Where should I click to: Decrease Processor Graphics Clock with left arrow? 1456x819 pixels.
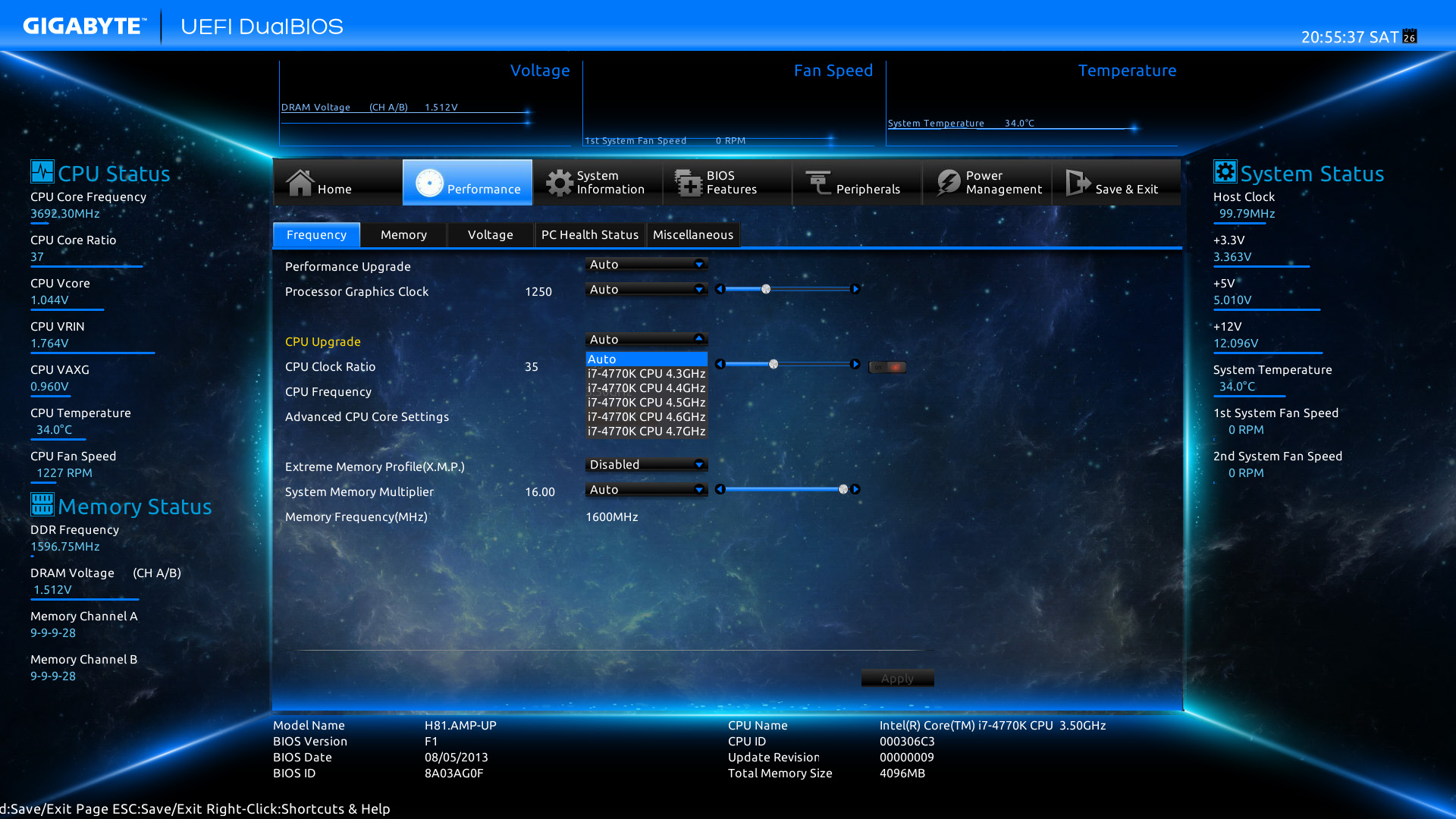click(720, 289)
